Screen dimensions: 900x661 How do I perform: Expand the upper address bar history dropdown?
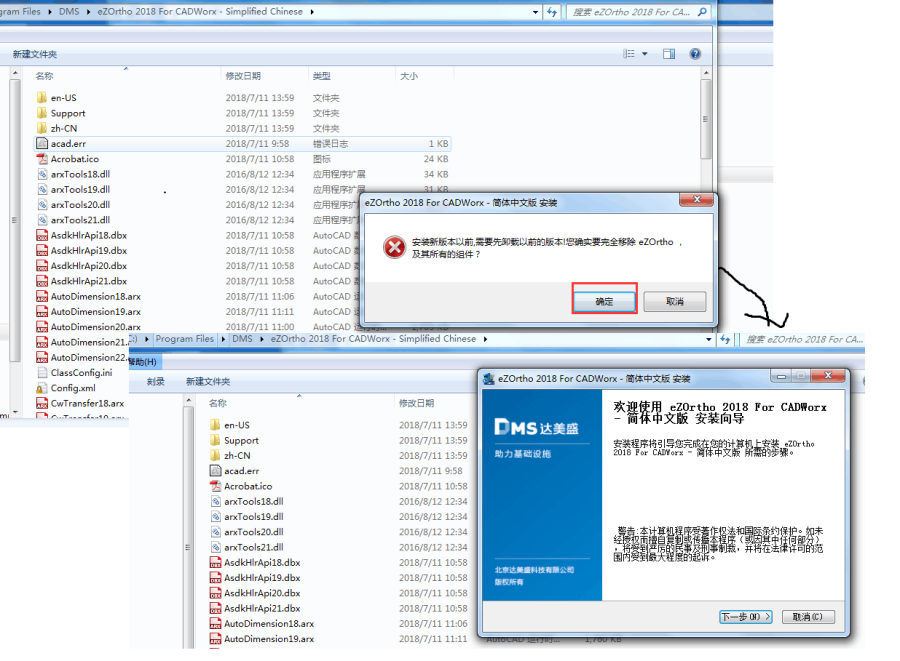click(x=536, y=11)
